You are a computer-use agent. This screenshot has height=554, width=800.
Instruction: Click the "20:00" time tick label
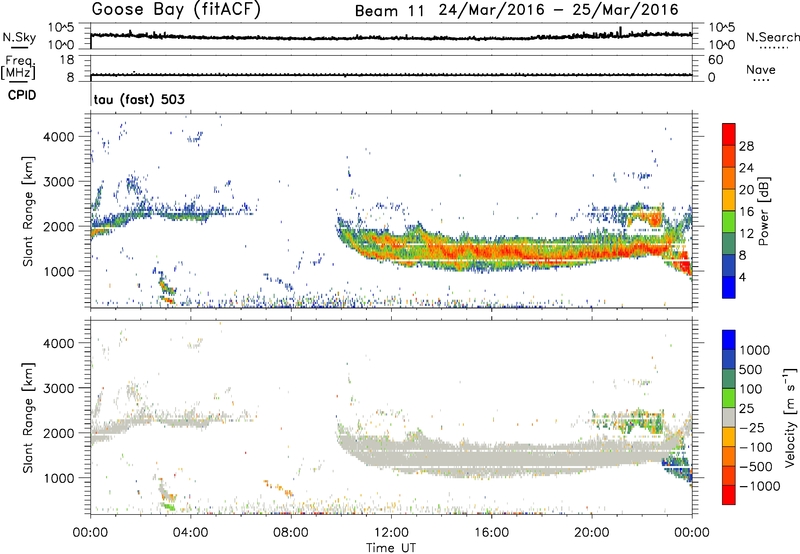592,533
